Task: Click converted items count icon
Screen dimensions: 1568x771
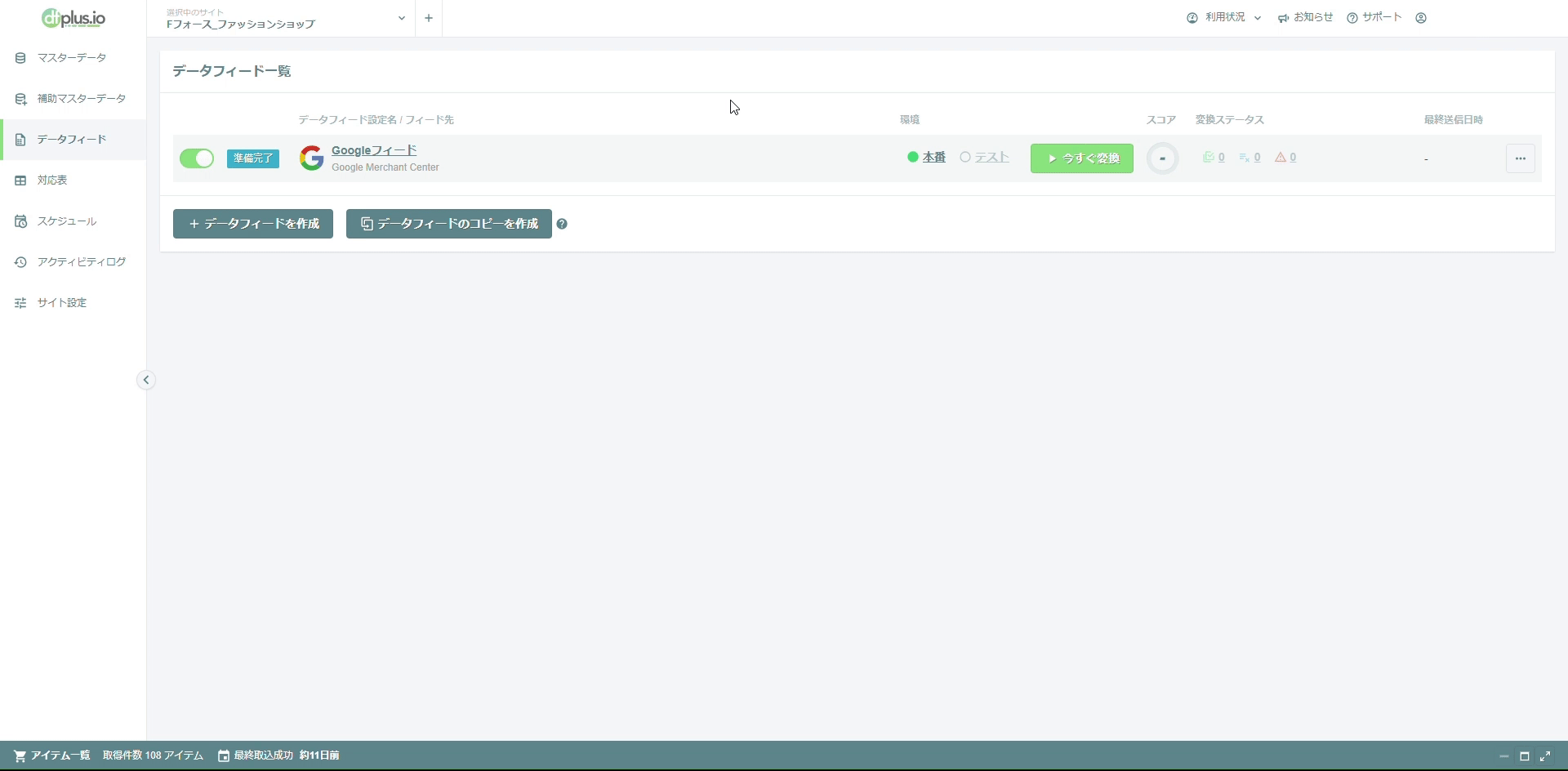Action: [x=1214, y=158]
